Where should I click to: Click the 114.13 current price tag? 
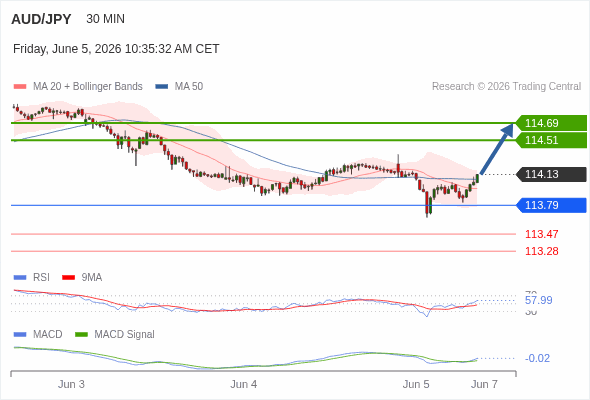pyautogui.click(x=551, y=174)
